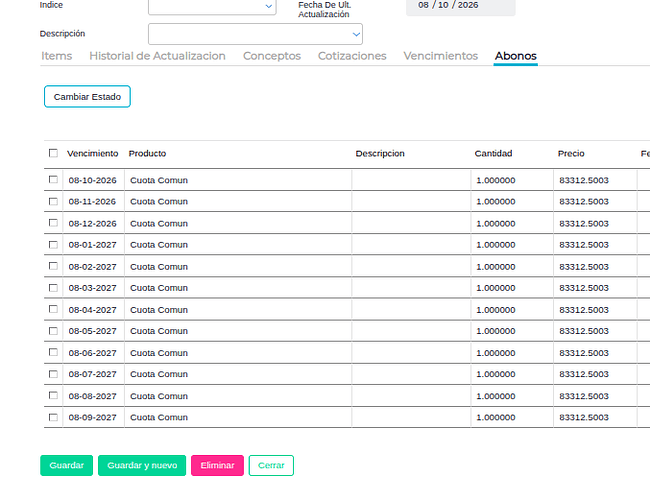Click the quantity 1.000000 in 08-12-2026 row
650x500 pixels.
(x=496, y=223)
